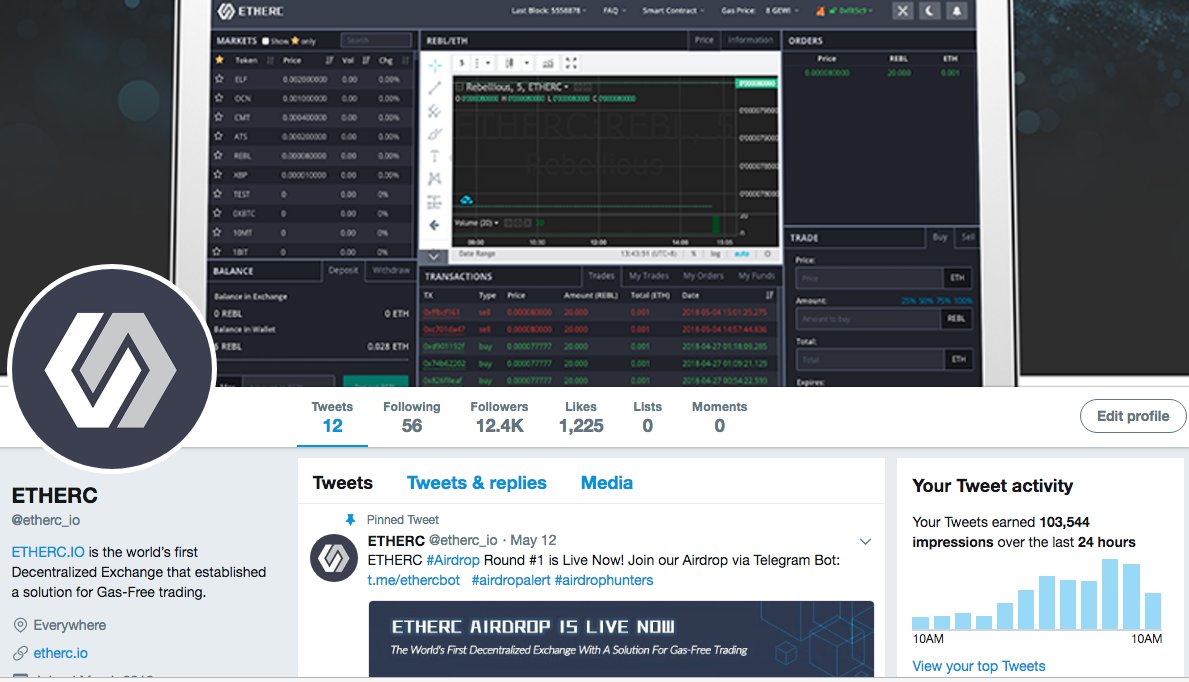Sort transactions using the Date sort icon

769,295
